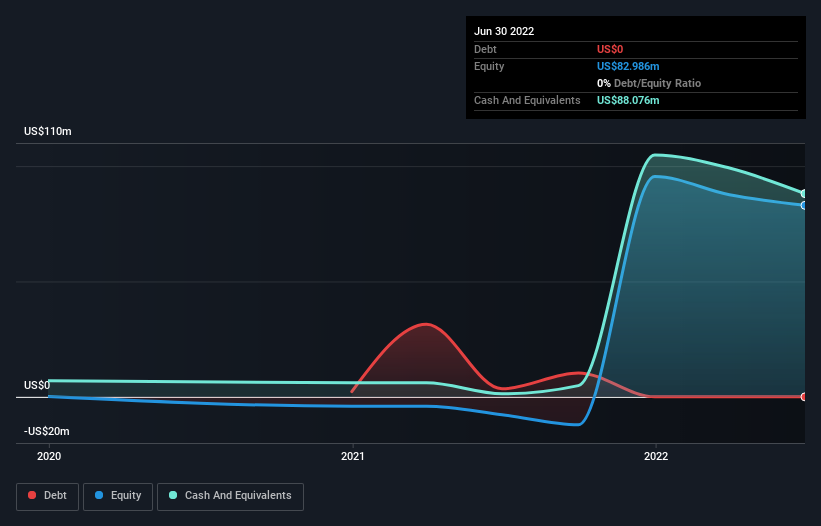Image resolution: width=821 pixels, height=526 pixels.
Task: Click the 2020 x-axis label
Action: click(x=49, y=456)
